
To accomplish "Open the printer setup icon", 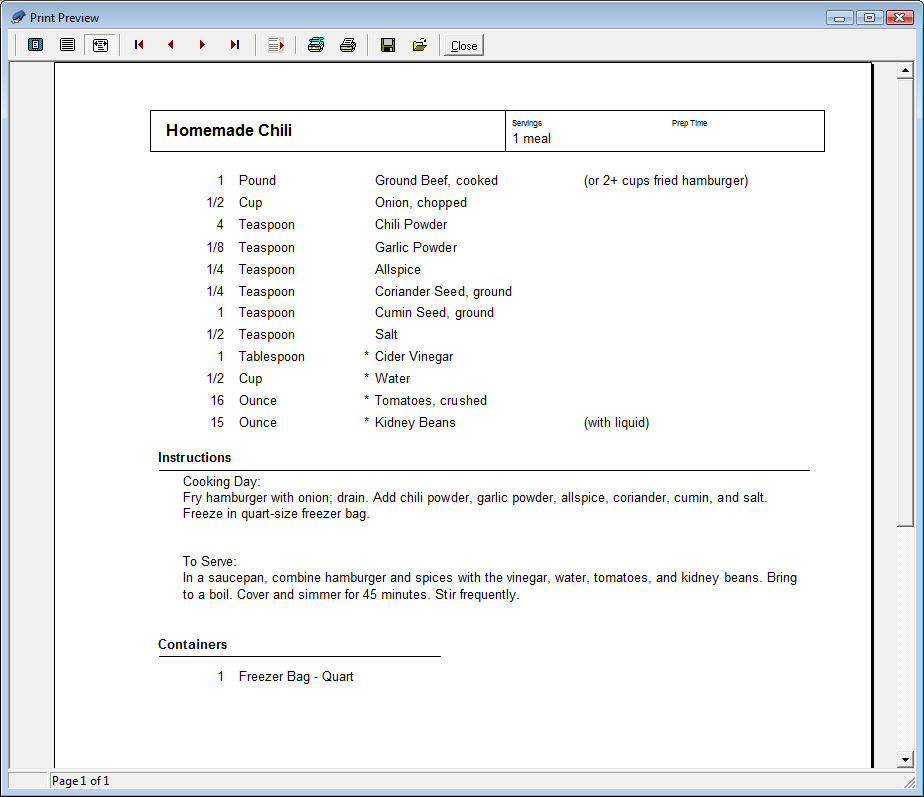I will (x=316, y=45).
